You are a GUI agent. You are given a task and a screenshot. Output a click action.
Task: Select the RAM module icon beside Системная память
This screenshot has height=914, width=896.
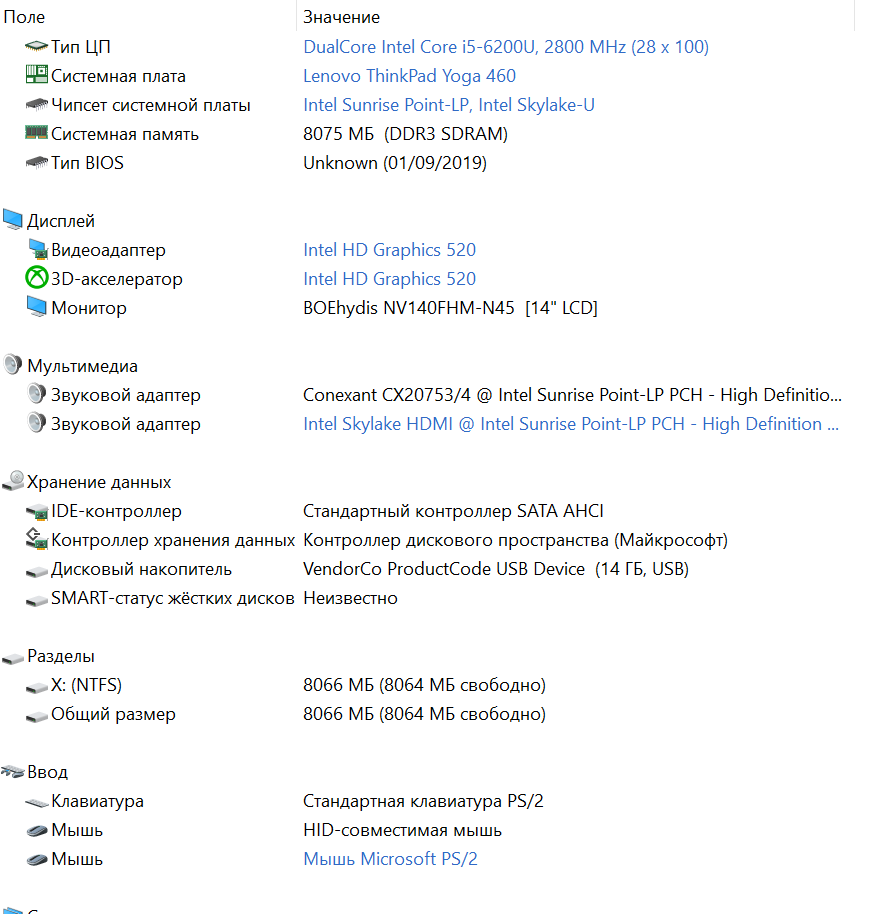tap(37, 133)
